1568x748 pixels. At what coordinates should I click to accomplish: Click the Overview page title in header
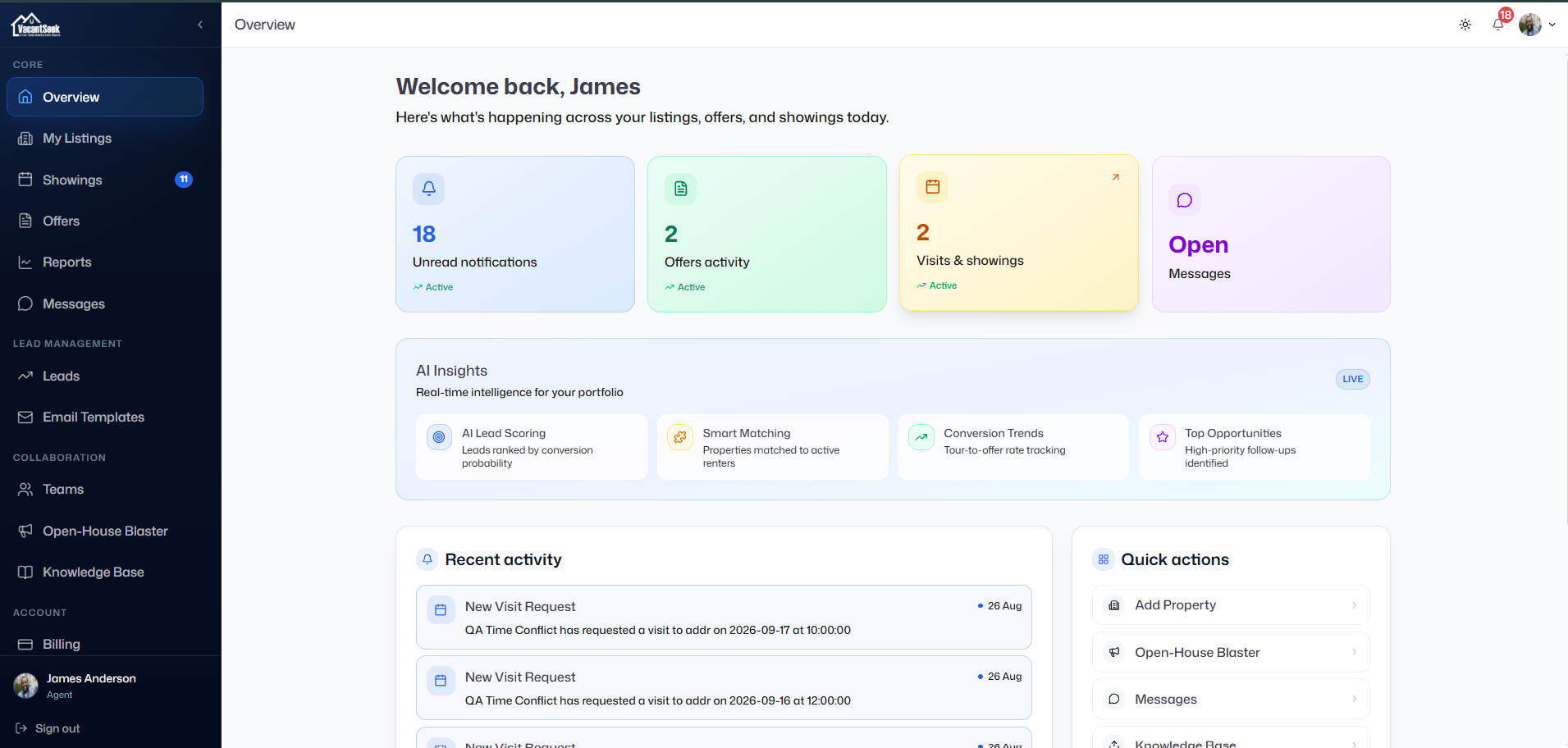click(x=265, y=25)
